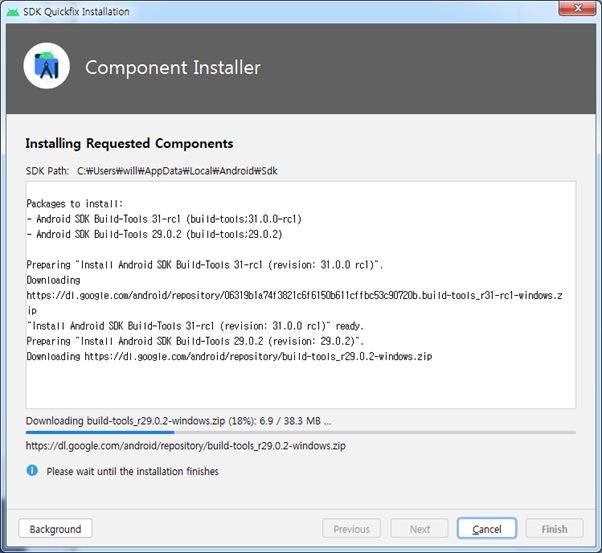Cancel the component installation
This screenshot has width=602, height=553.
pos(486,529)
